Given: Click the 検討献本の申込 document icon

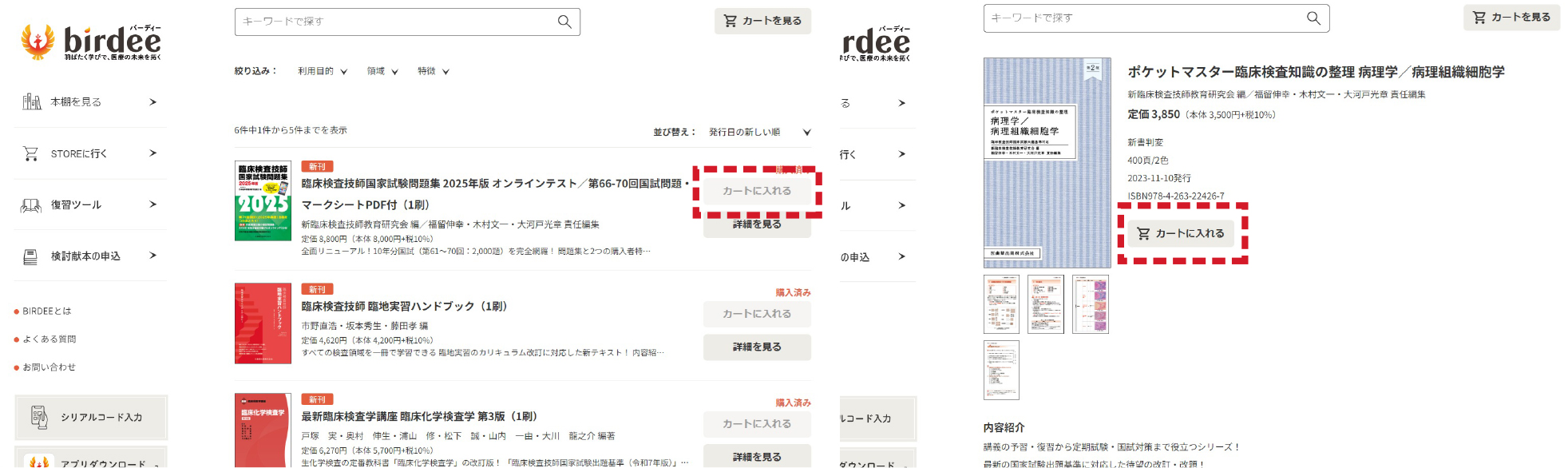Looking at the screenshot, I should [x=31, y=256].
